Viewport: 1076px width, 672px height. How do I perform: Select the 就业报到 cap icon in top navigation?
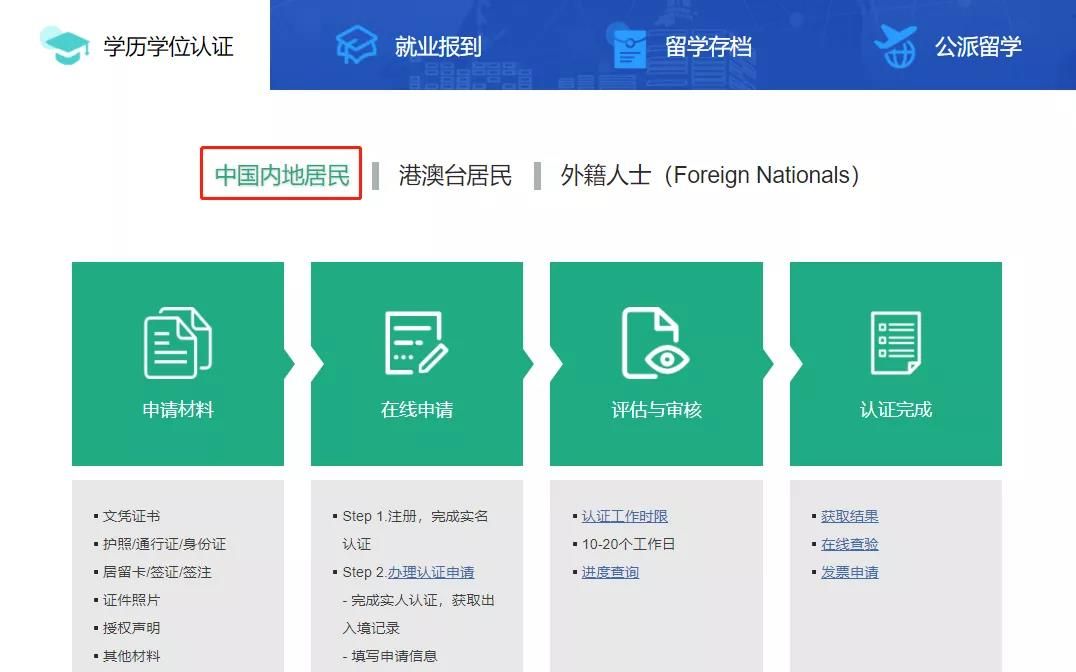tap(355, 44)
